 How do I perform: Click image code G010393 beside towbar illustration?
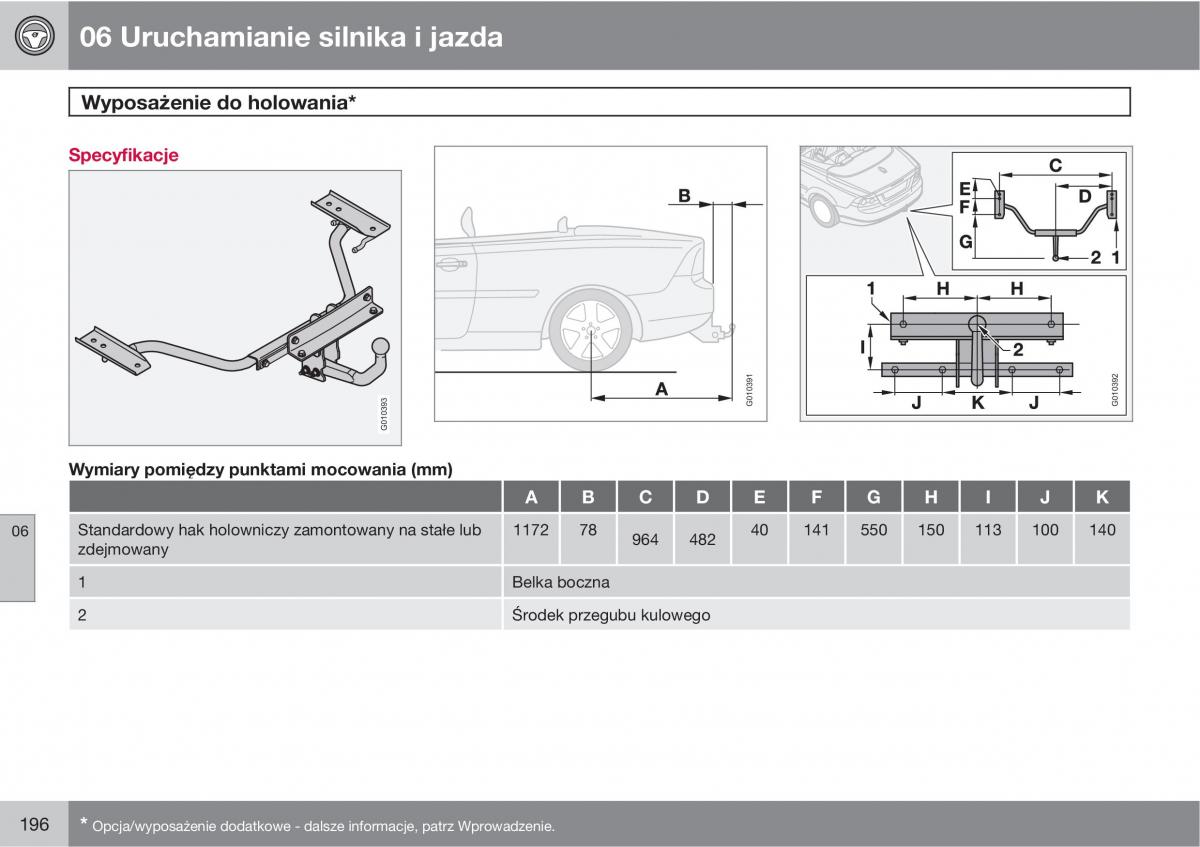click(x=384, y=413)
